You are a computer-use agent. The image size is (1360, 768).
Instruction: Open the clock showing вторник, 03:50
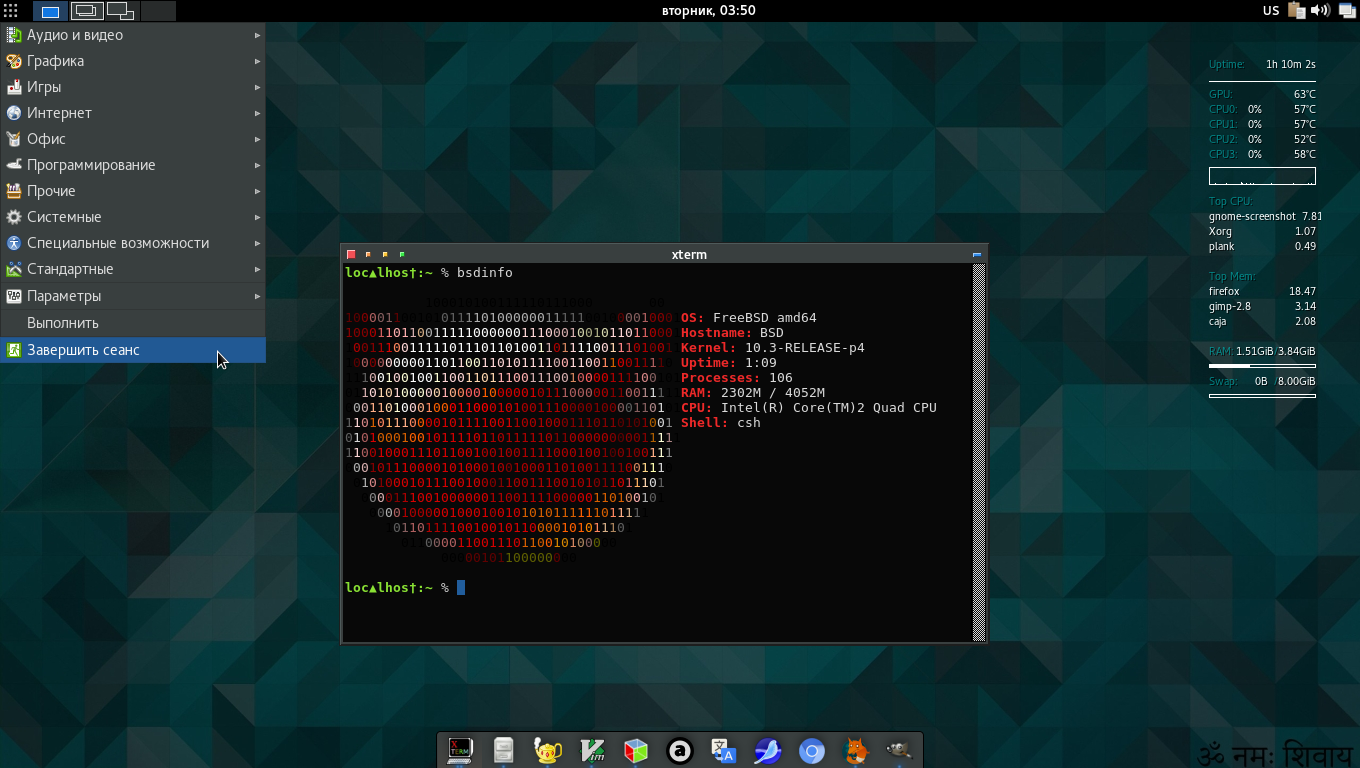pos(708,11)
